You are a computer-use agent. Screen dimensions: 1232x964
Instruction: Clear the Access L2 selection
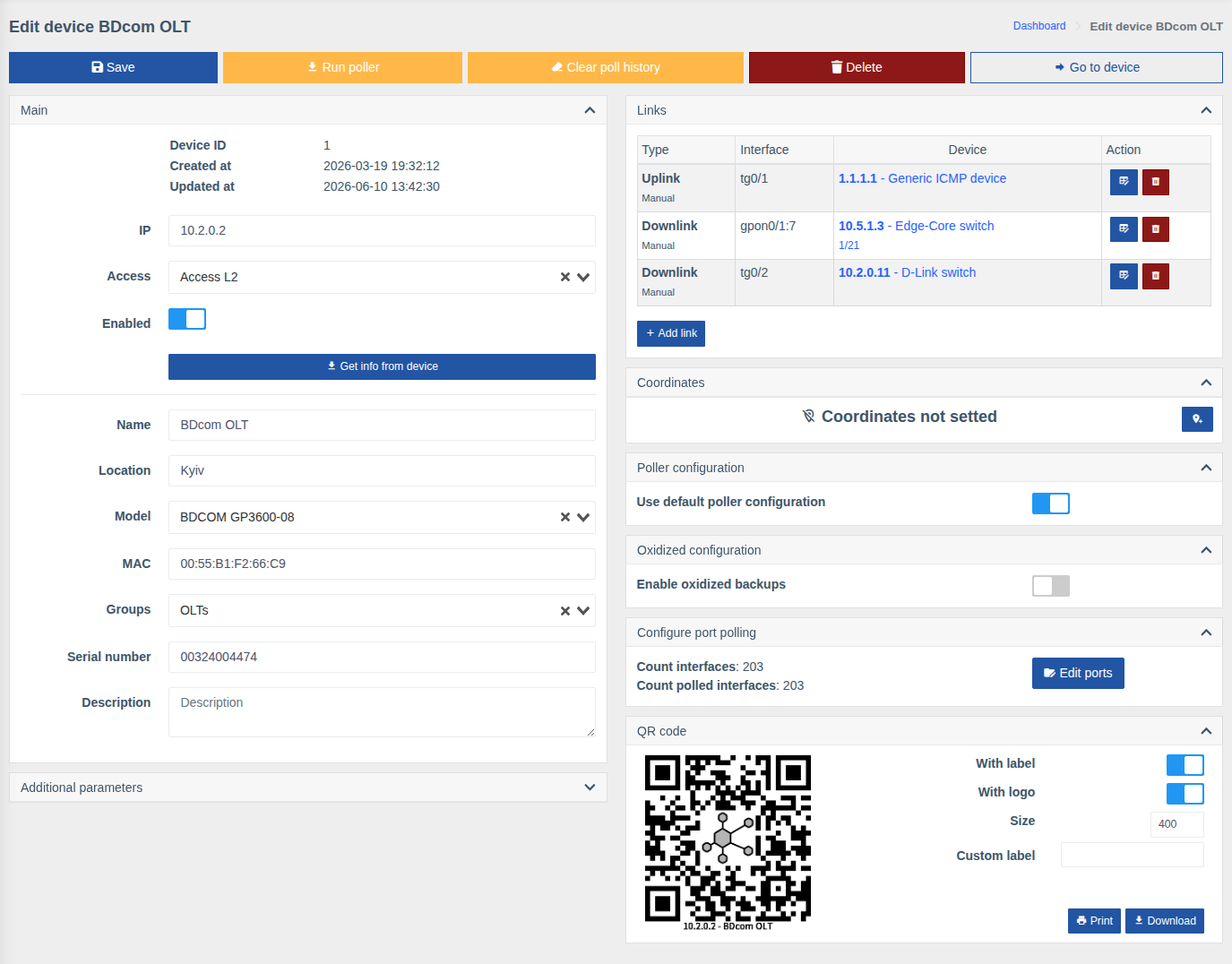click(x=565, y=278)
